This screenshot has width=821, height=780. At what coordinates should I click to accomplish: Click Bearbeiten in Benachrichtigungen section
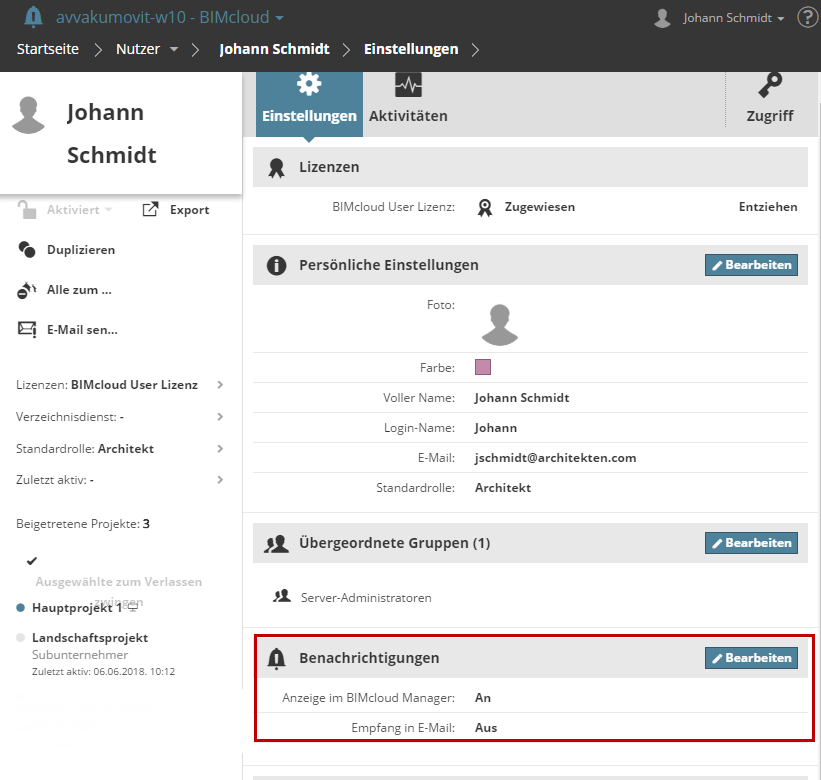click(751, 657)
